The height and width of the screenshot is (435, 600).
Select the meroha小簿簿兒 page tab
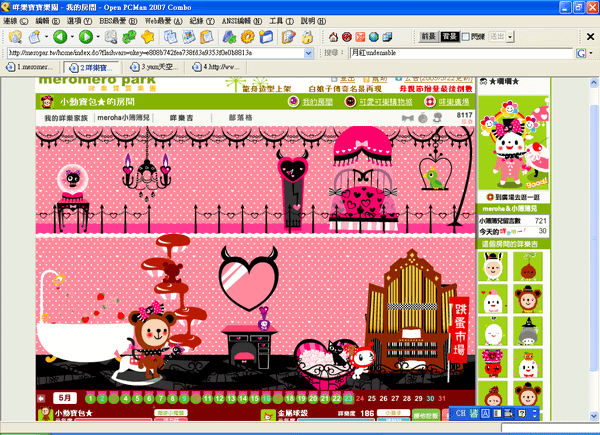tap(123, 118)
